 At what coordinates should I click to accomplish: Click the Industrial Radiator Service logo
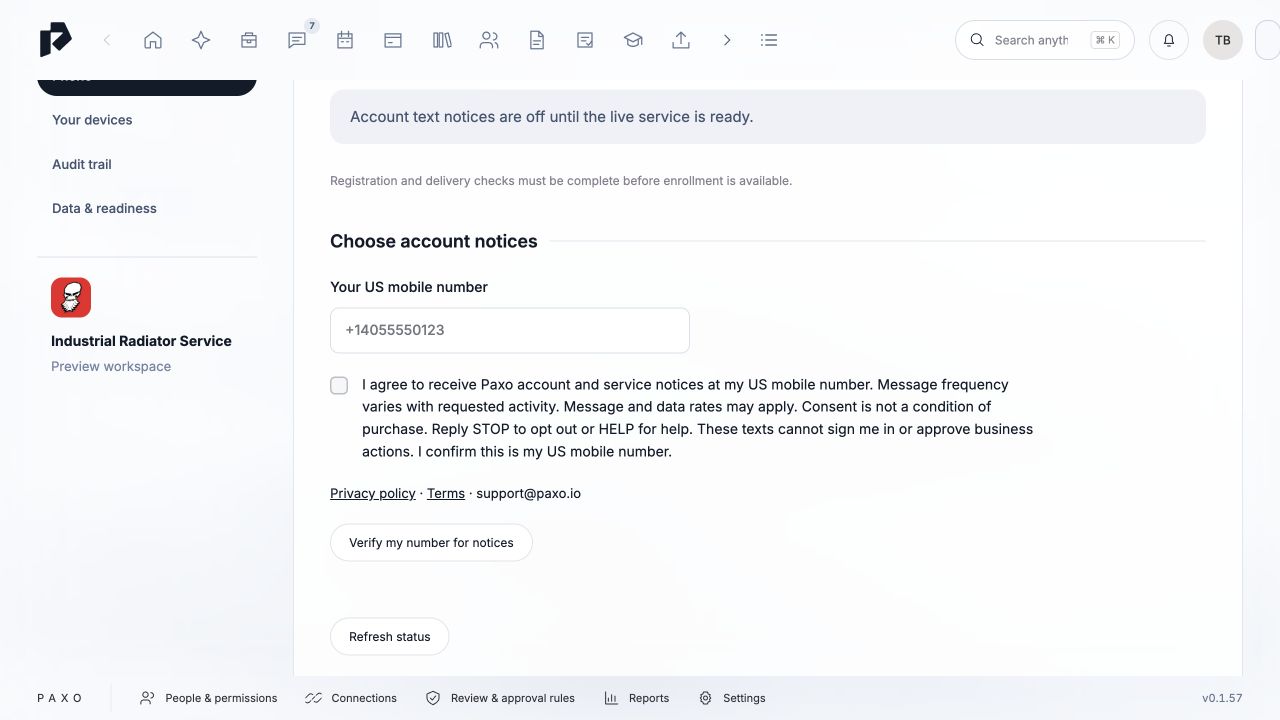tap(71, 298)
